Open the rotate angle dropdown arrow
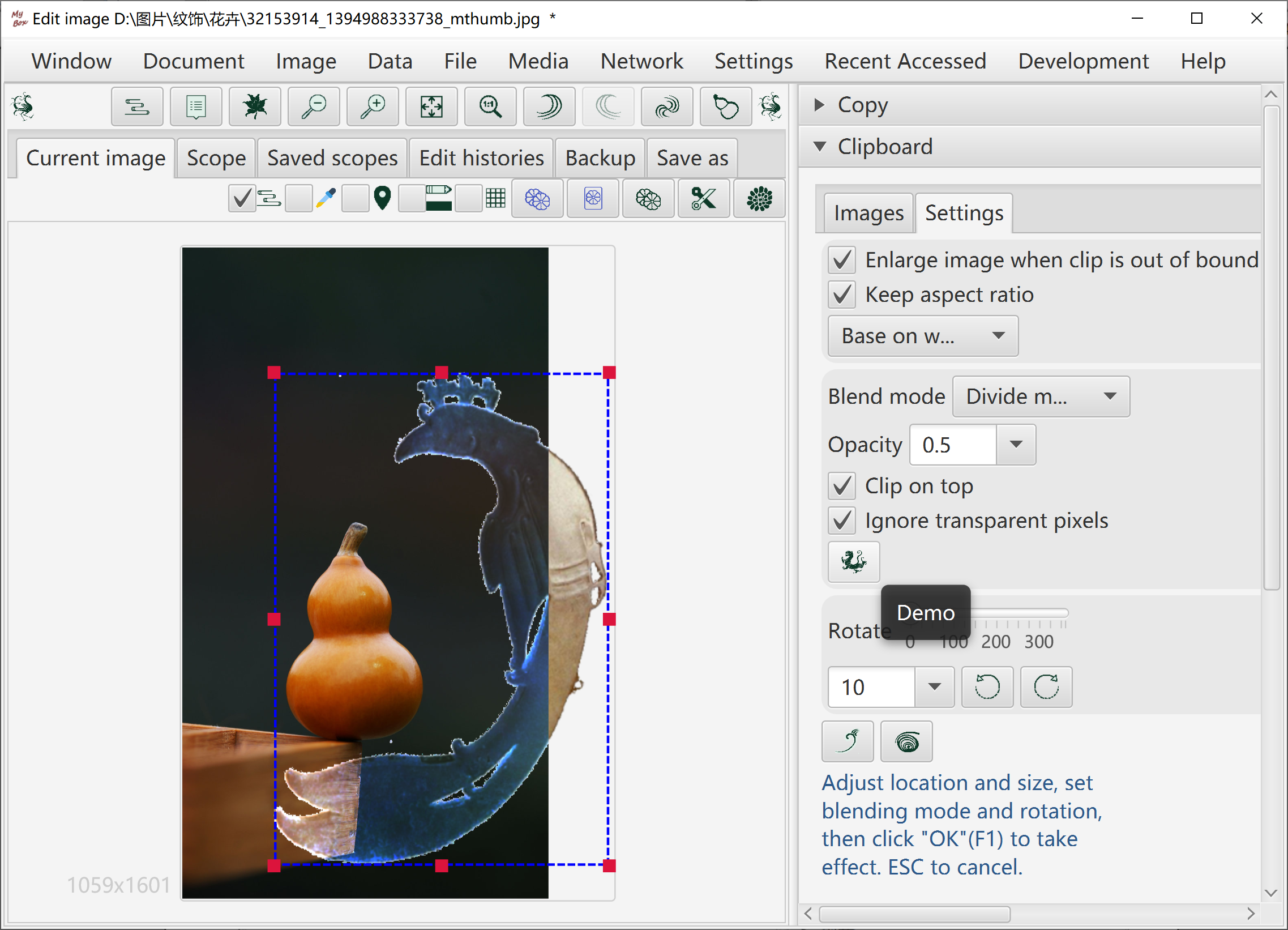The width and height of the screenshot is (1288, 930). tap(934, 687)
